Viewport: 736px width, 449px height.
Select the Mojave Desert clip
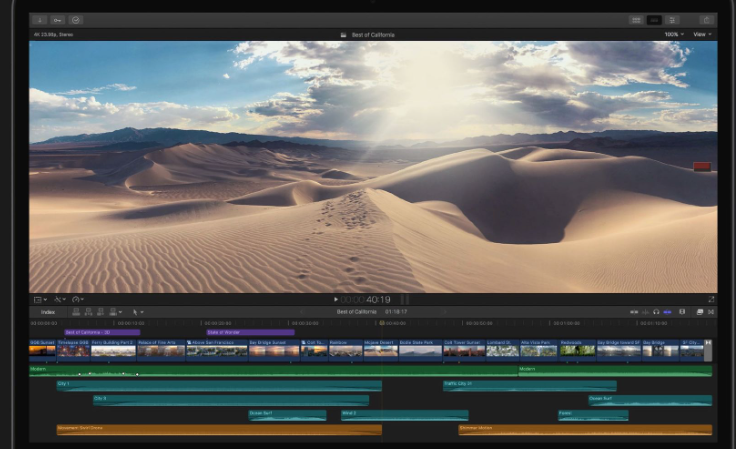click(x=381, y=350)
